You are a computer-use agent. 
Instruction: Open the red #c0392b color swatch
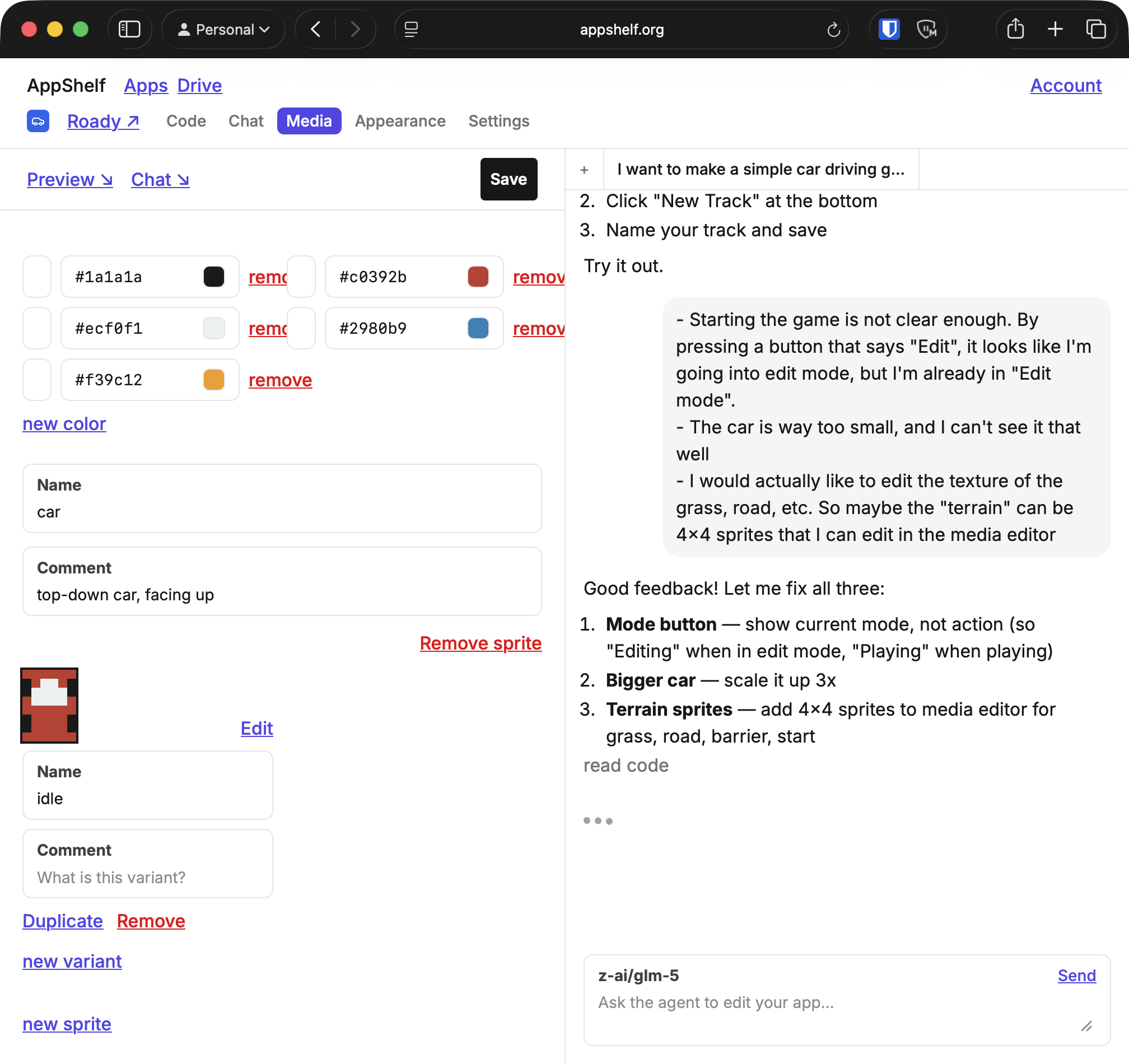pyautogui.click(x=478, y=277)
